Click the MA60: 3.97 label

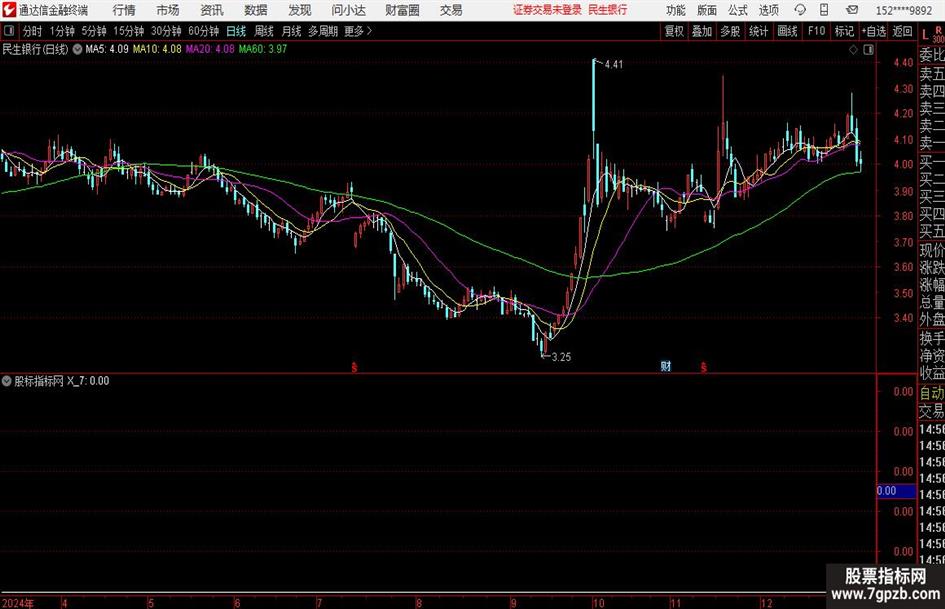point(263,49)
